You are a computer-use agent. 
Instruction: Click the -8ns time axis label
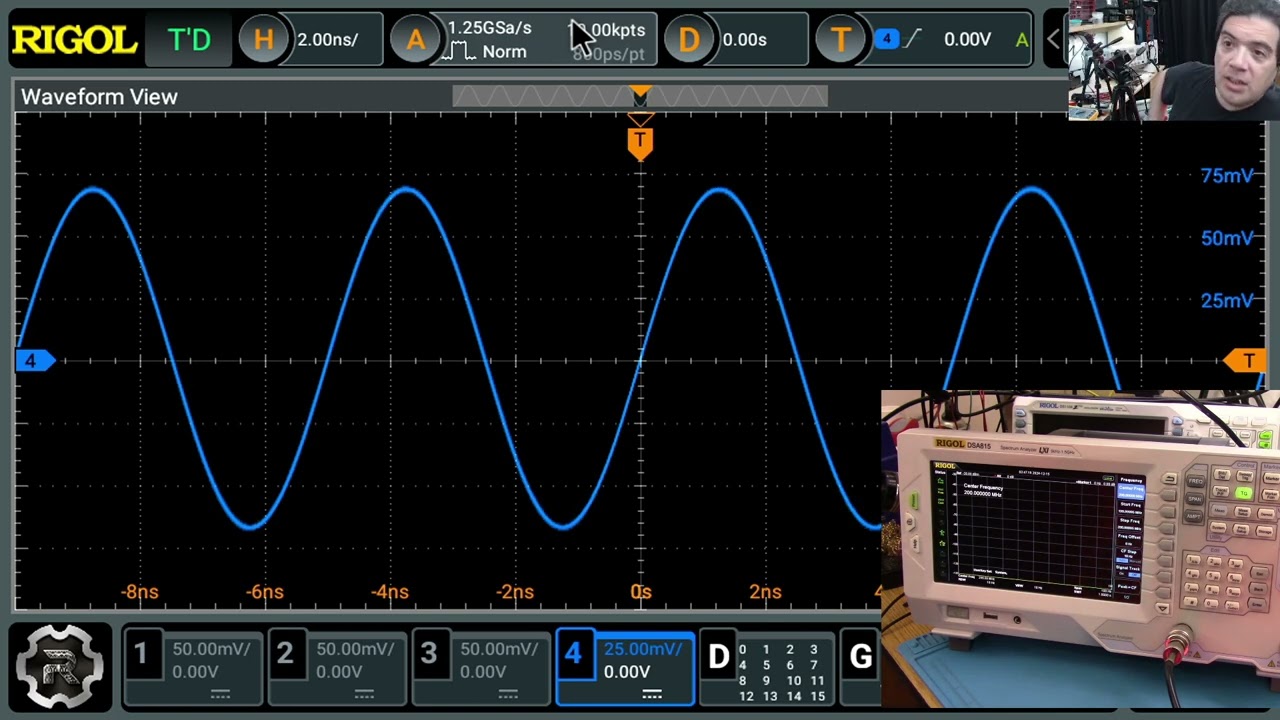point(140,592)
